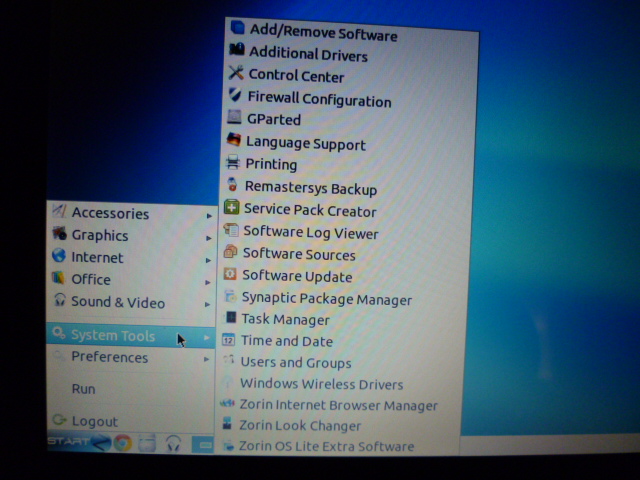Screen dimensions: 640x480
Task: Click the System Tools gear icon
Action: [59, 333]
